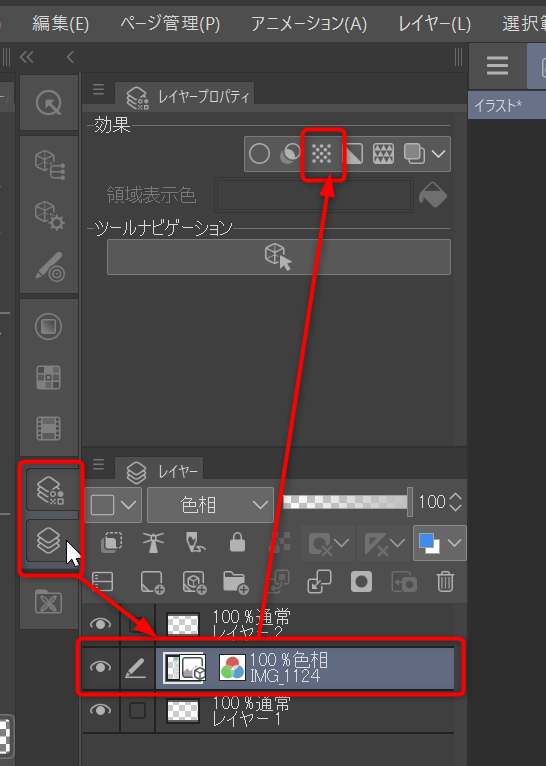The width and height of the screenshot is (546, 766).
Task: Select the Tone effect icon in Layer Property
Action: tap(322, 154)
